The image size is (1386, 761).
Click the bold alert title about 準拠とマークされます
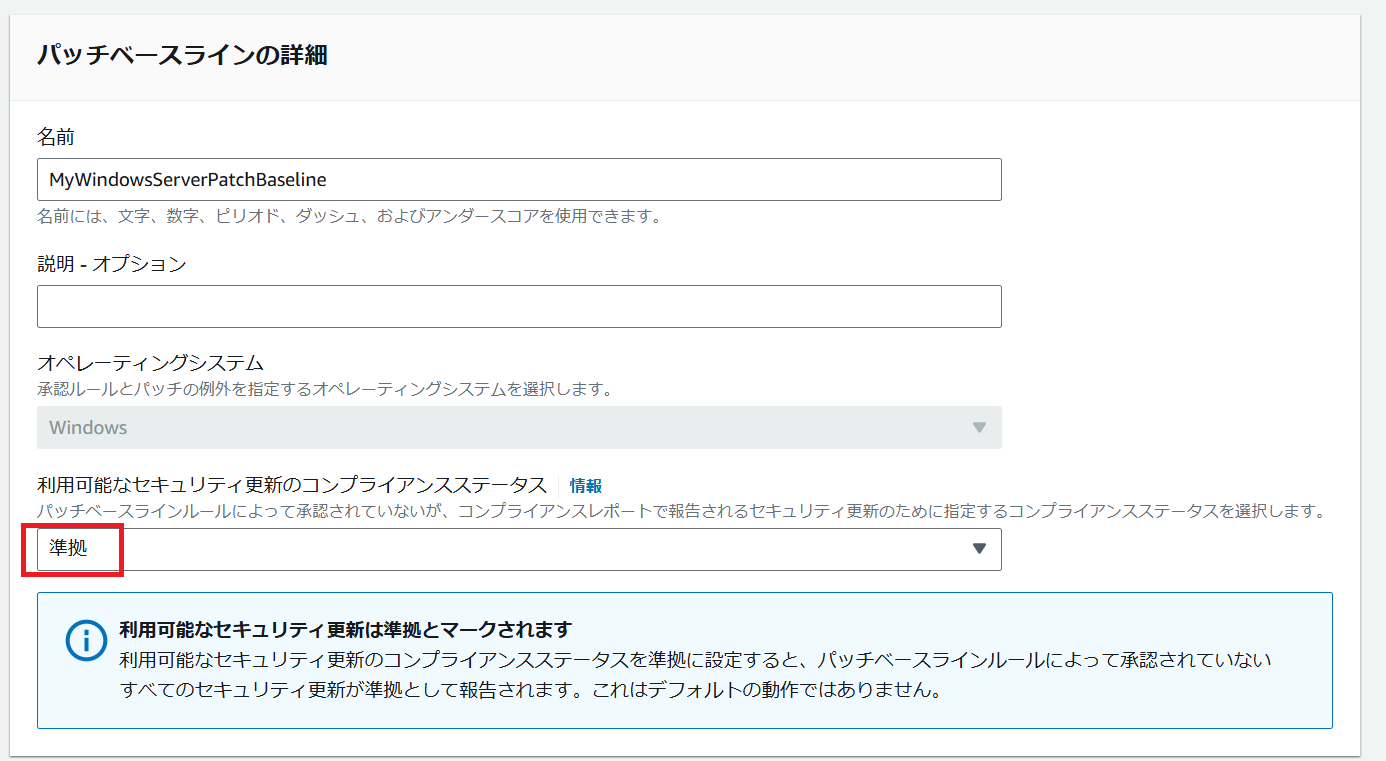(345, 630)
